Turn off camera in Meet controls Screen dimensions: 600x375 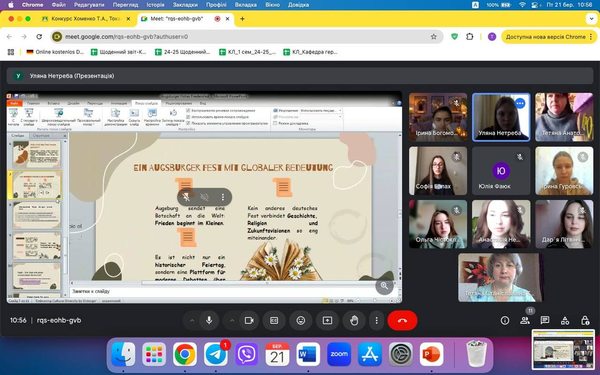pyautogui.click(x=249, y=320)
